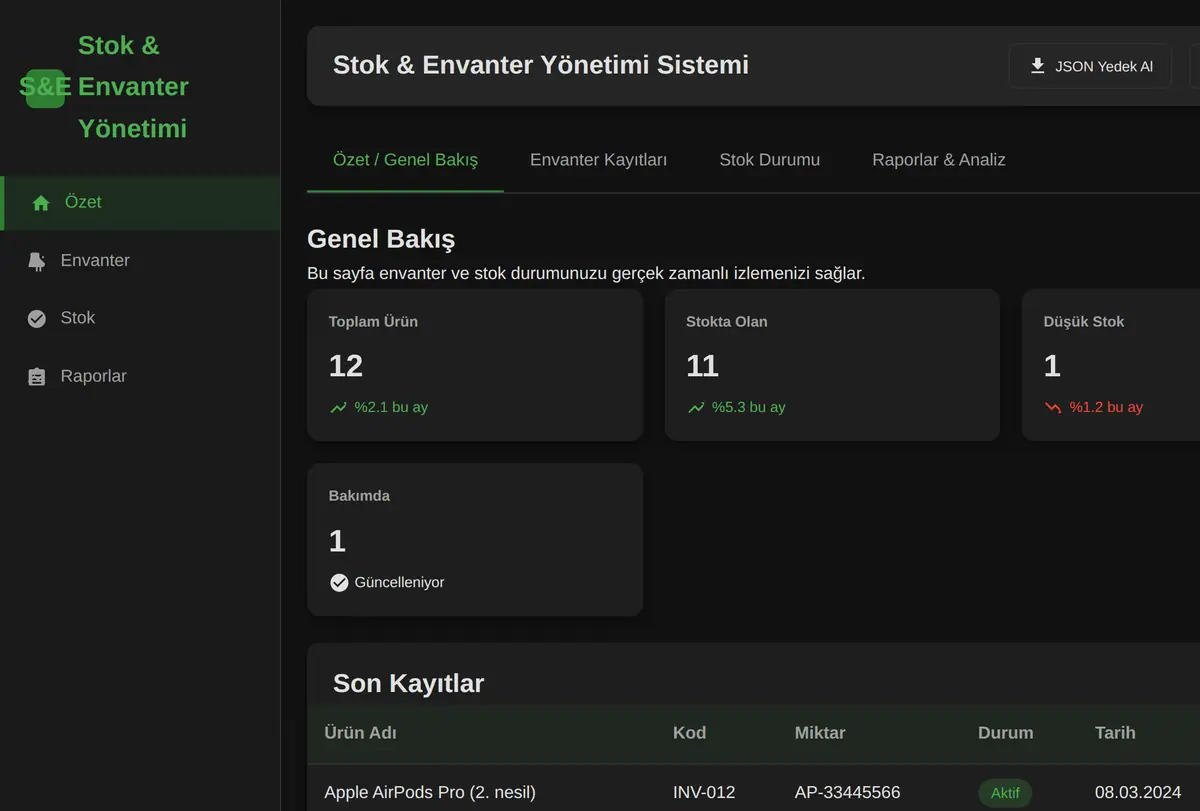Click the Ürün Adı column header
This screenshot has width=1200, height=811.
[360, 733]
